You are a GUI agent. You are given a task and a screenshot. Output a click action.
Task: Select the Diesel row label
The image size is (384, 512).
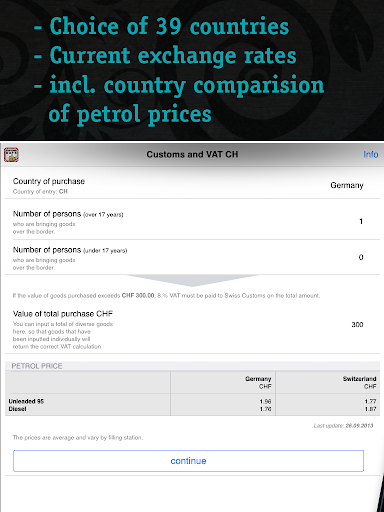click(x=17, y=409)
